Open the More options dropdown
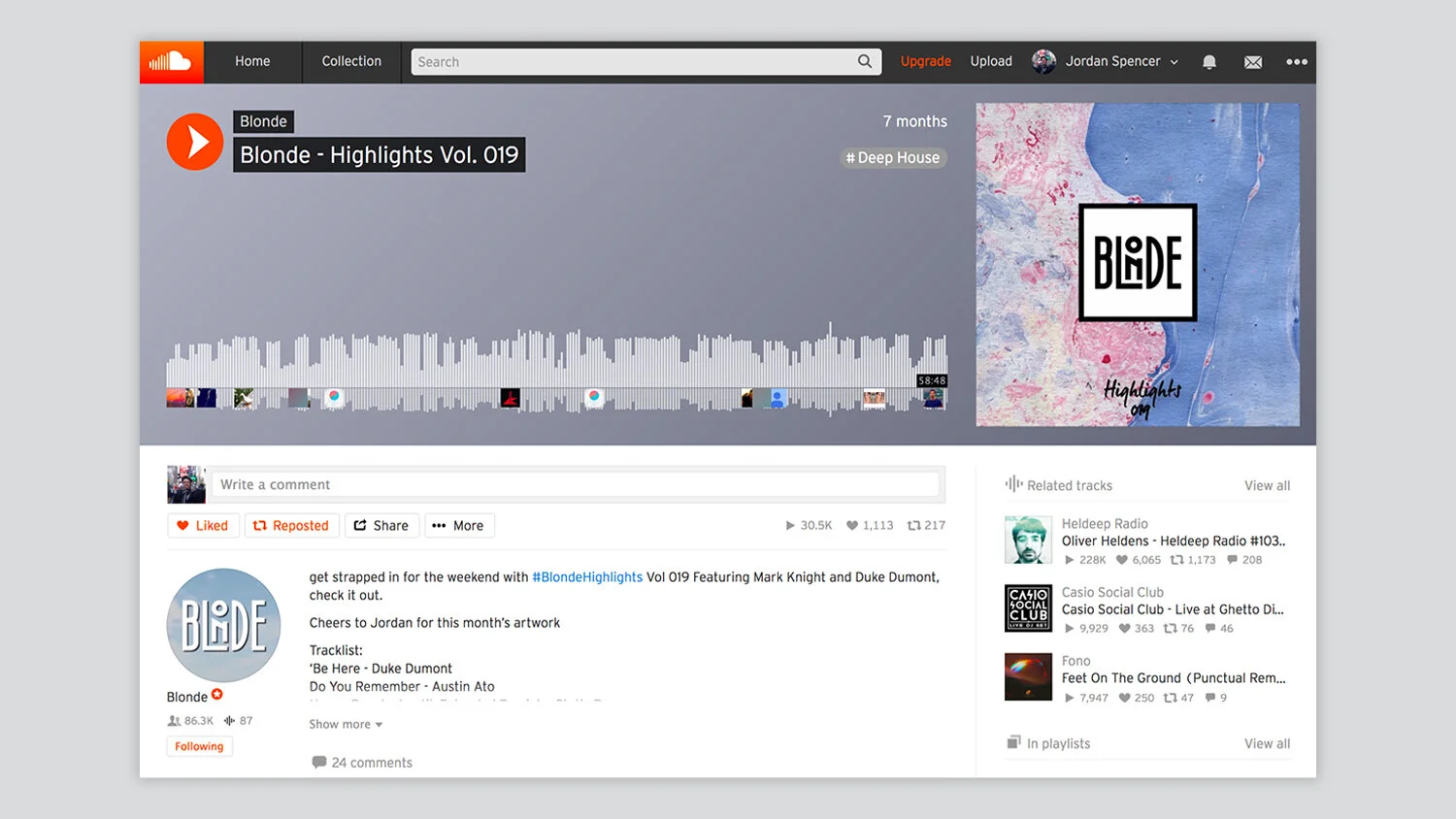 click(x=459, y=526)
